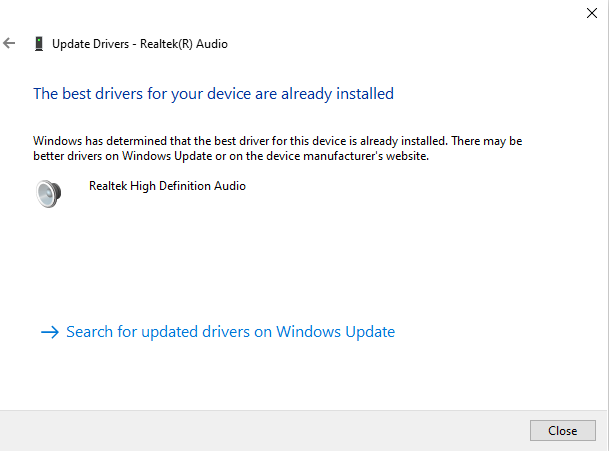Click the words Search for in the link

101,332
